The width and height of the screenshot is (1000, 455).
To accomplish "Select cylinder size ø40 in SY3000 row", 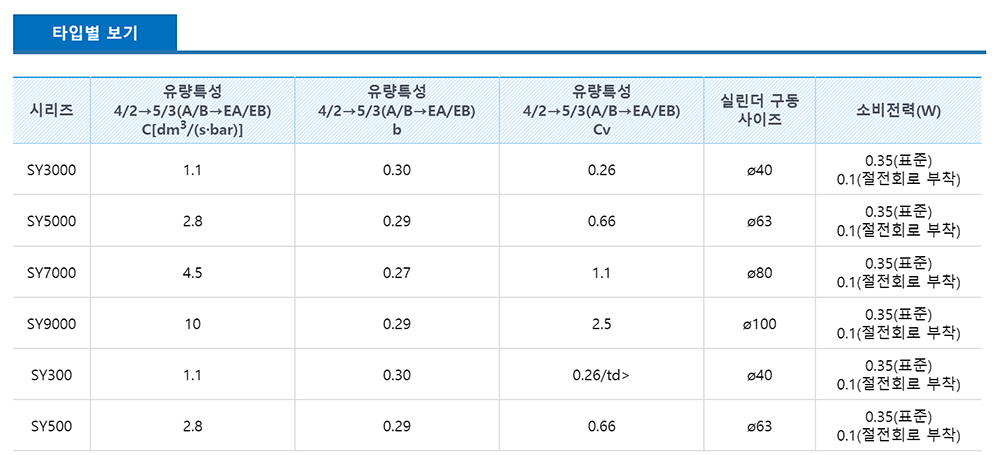I will pyautogui.click(x=760, y=170).
